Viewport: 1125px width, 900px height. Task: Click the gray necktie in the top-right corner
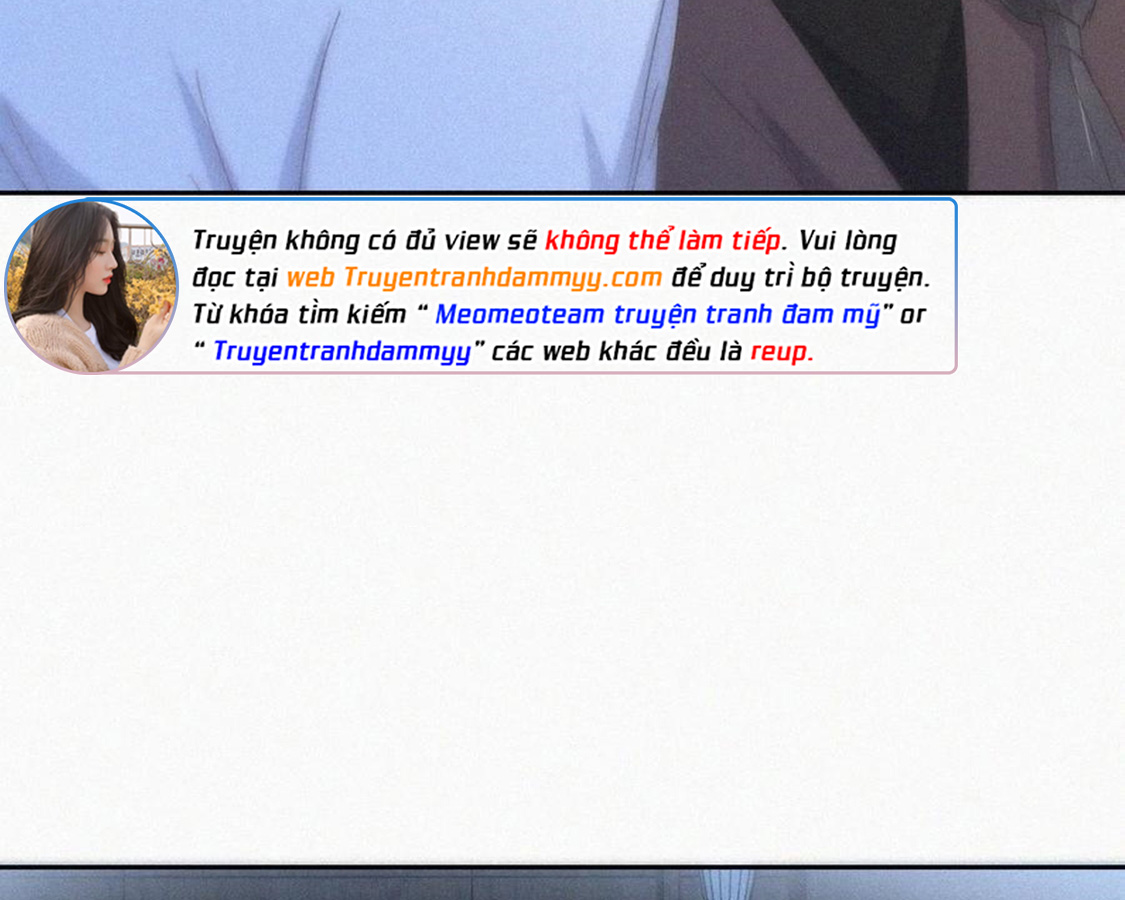tap(1075, 90)
